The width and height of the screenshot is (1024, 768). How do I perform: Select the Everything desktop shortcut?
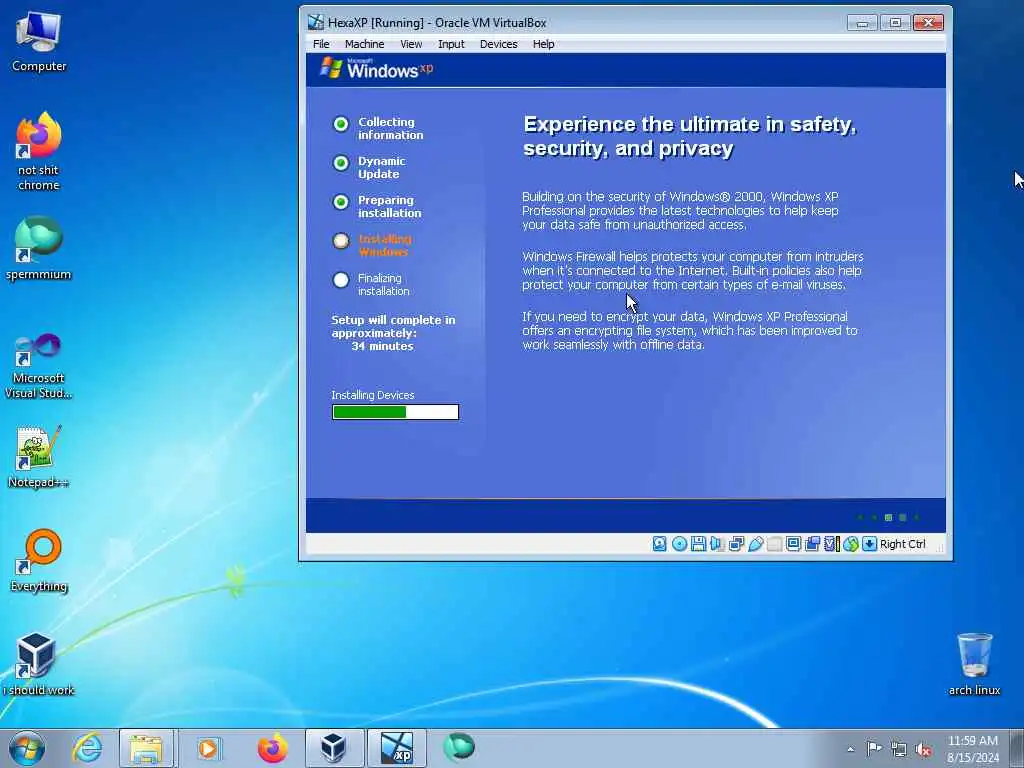click(x=39, y=561)
